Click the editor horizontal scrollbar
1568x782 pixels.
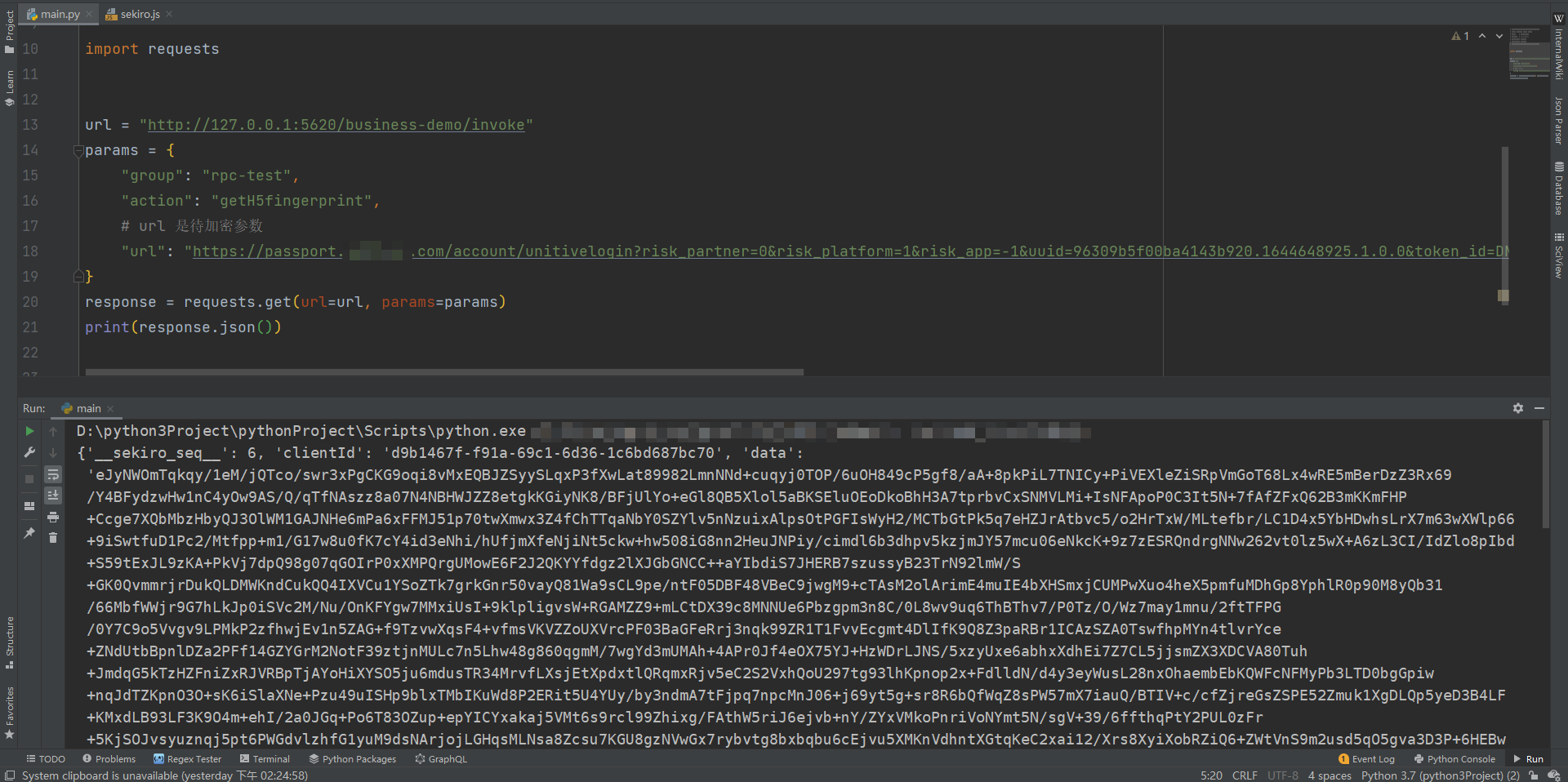(x=444, y=372)
